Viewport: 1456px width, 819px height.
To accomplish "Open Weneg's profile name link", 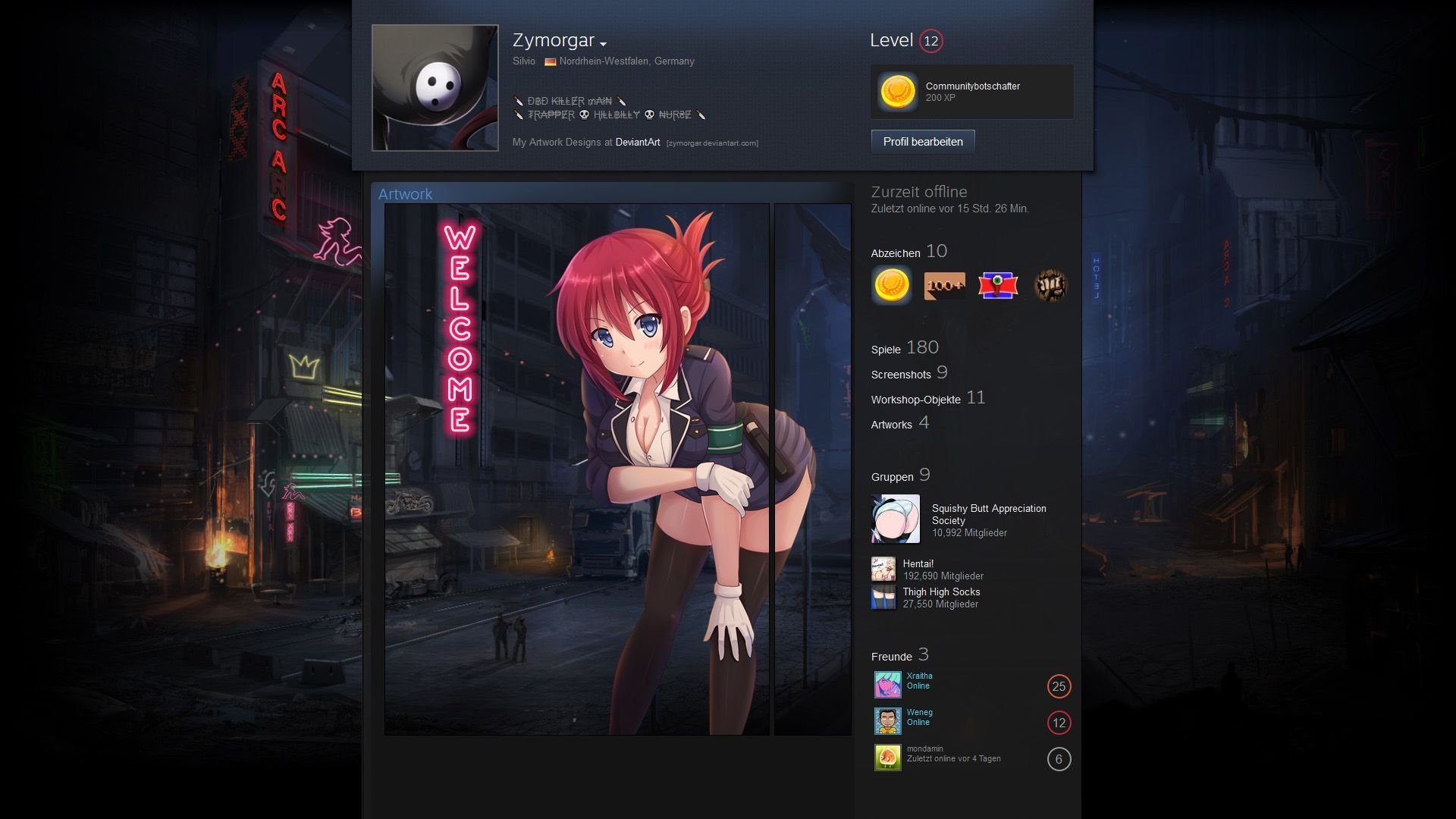I will [919, 713].
